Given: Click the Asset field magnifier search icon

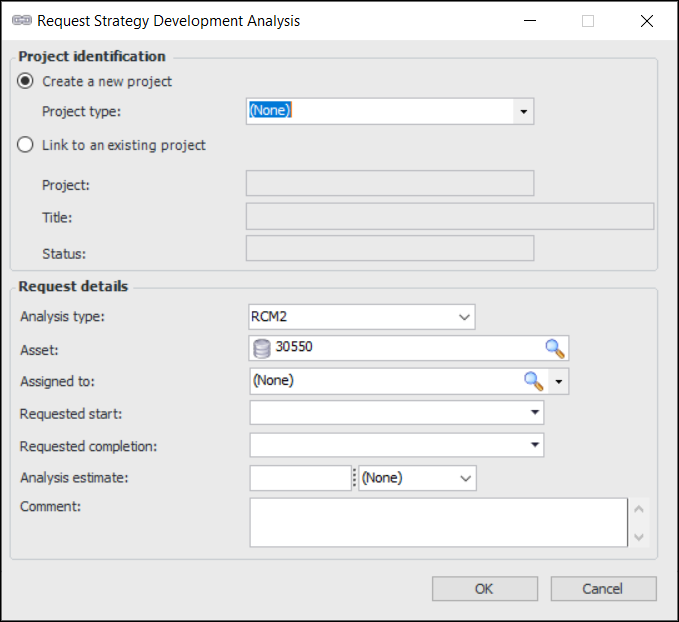Looking at the screenshot, I should [554, 348].
